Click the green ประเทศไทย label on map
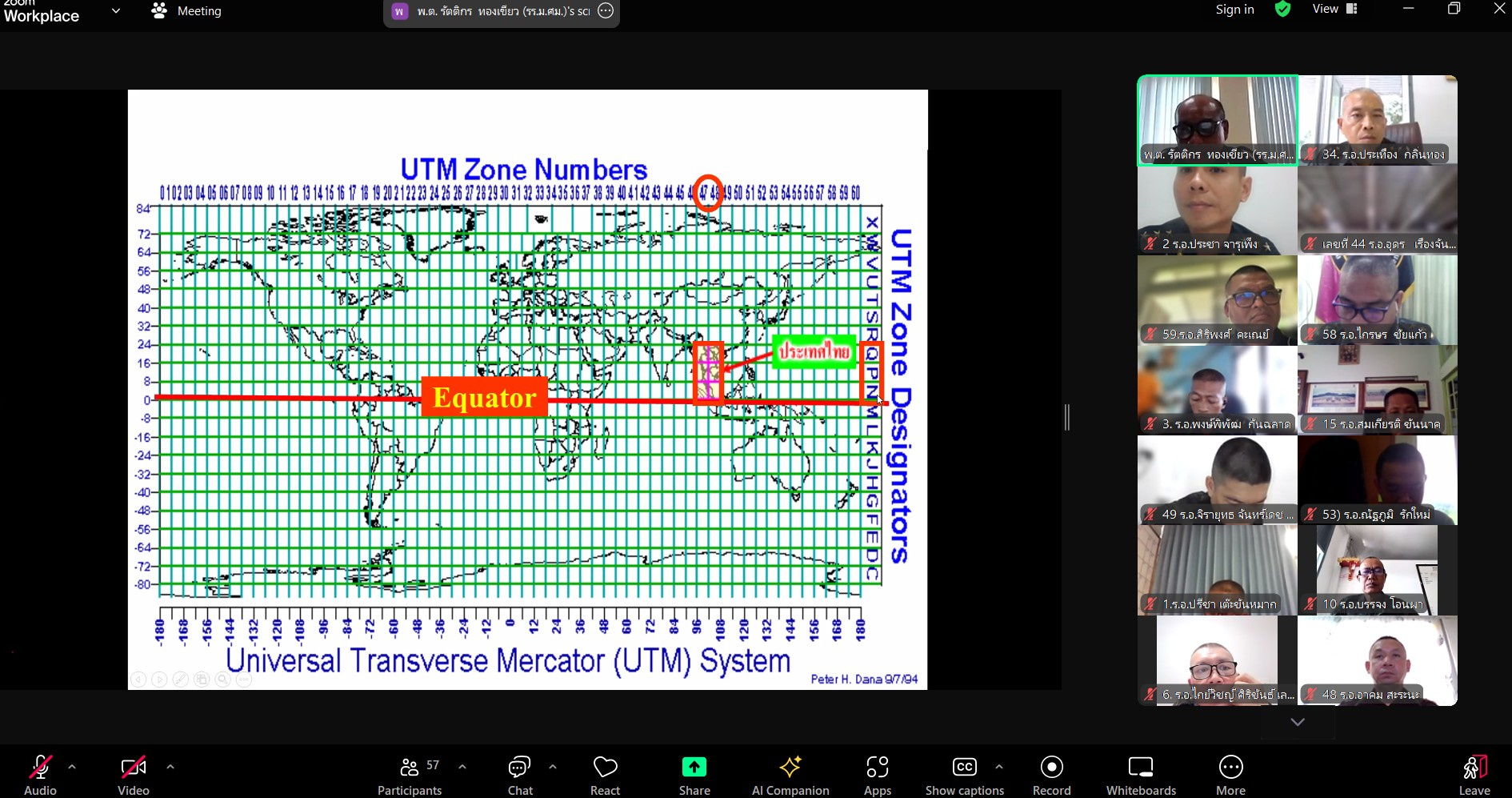This screenshot has width=1512, height=798. point(815,352)
